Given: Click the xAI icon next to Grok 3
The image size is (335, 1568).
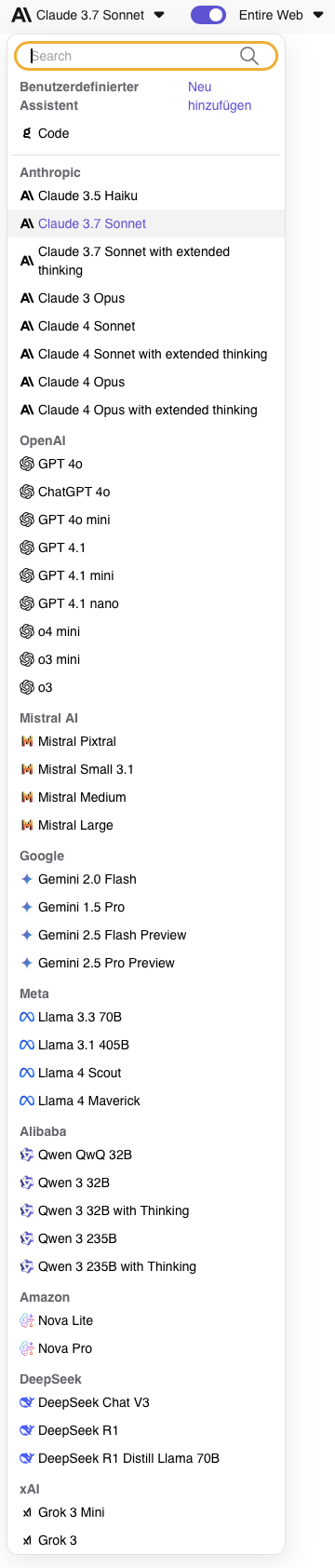Looking at the screenshot, I should pos(27,1540).
